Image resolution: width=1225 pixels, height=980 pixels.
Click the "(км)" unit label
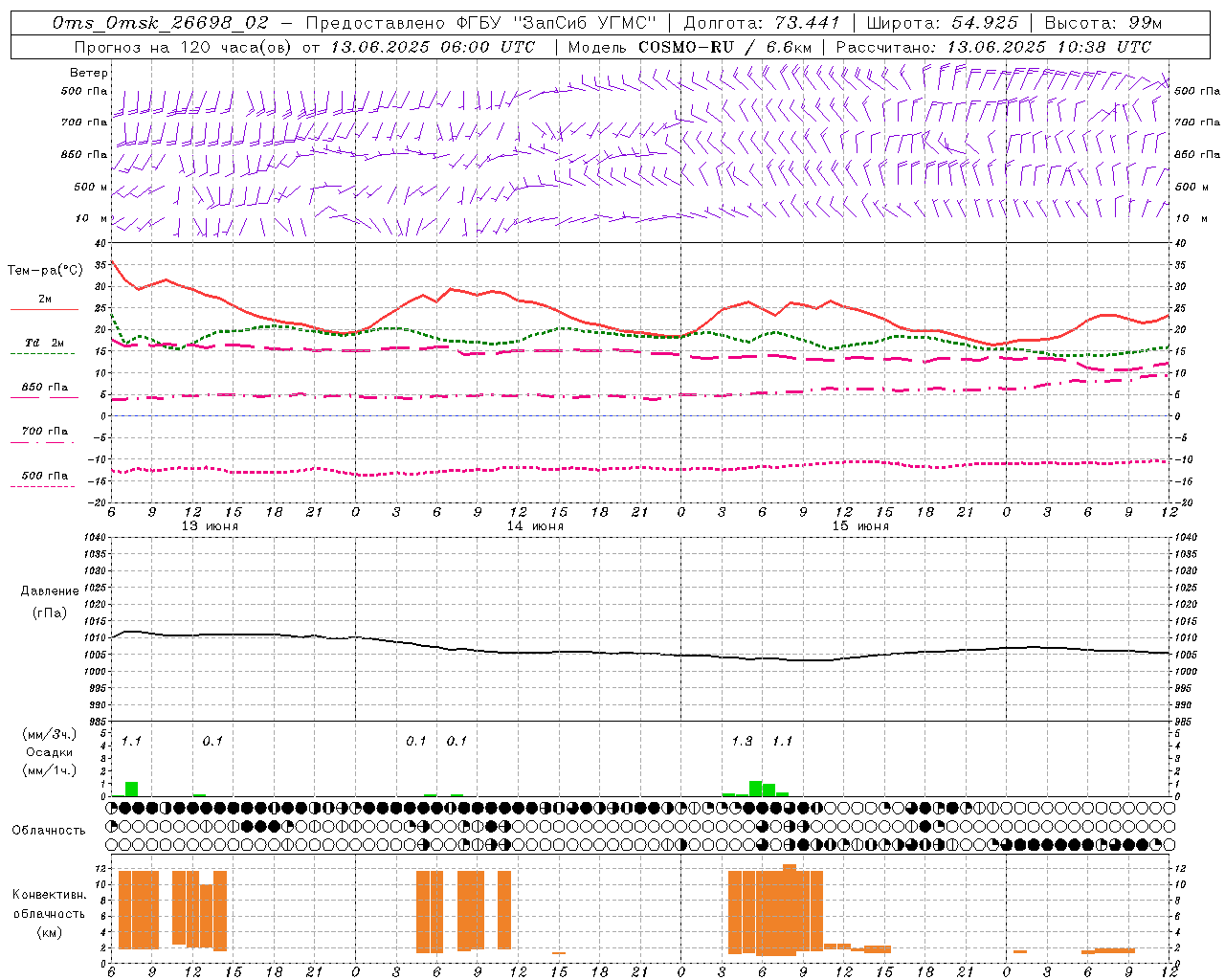[x=49, y=932]
